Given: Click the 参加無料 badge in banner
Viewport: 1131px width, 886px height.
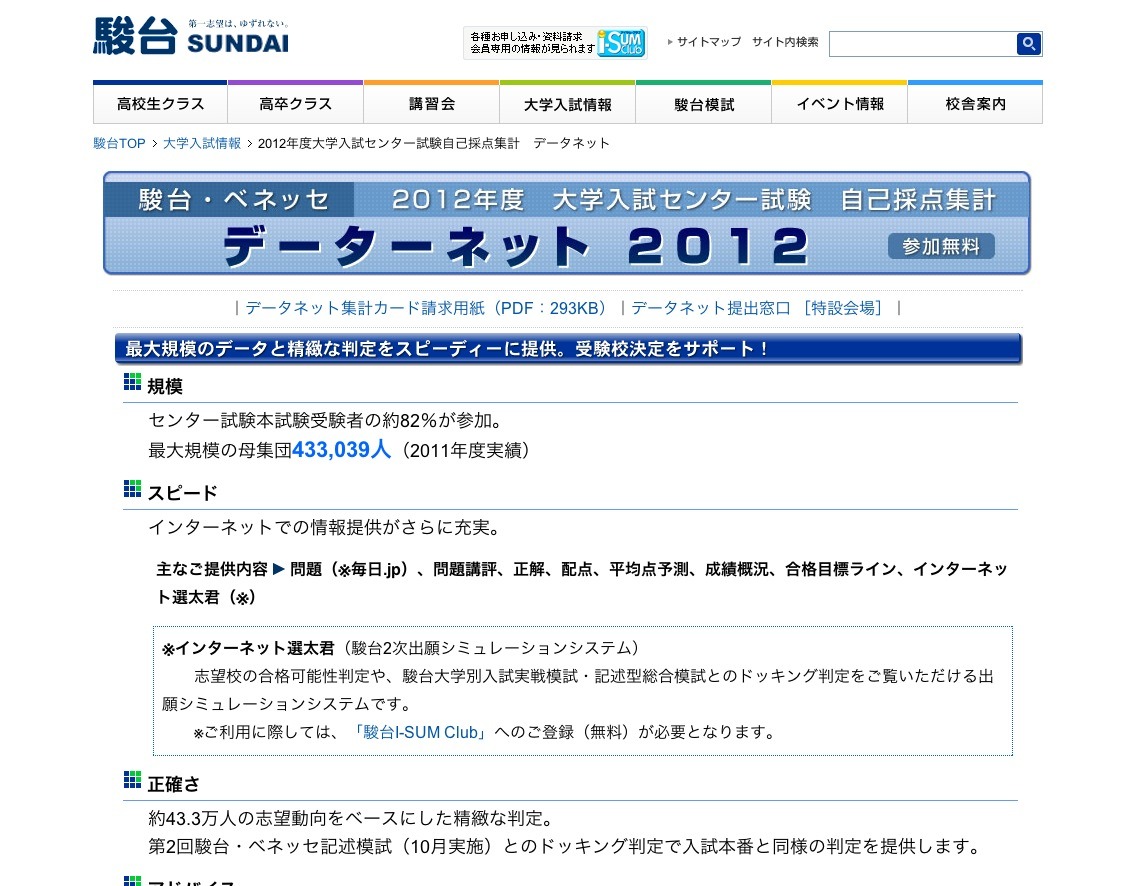Looking at the screenshot, I should pyautogui.click(x=941, y=246).
